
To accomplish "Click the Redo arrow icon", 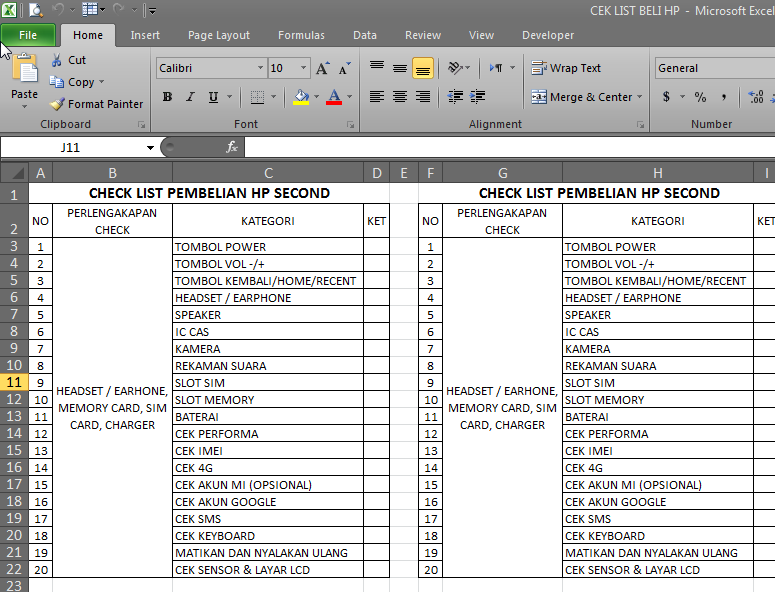I will coord(118,10).
